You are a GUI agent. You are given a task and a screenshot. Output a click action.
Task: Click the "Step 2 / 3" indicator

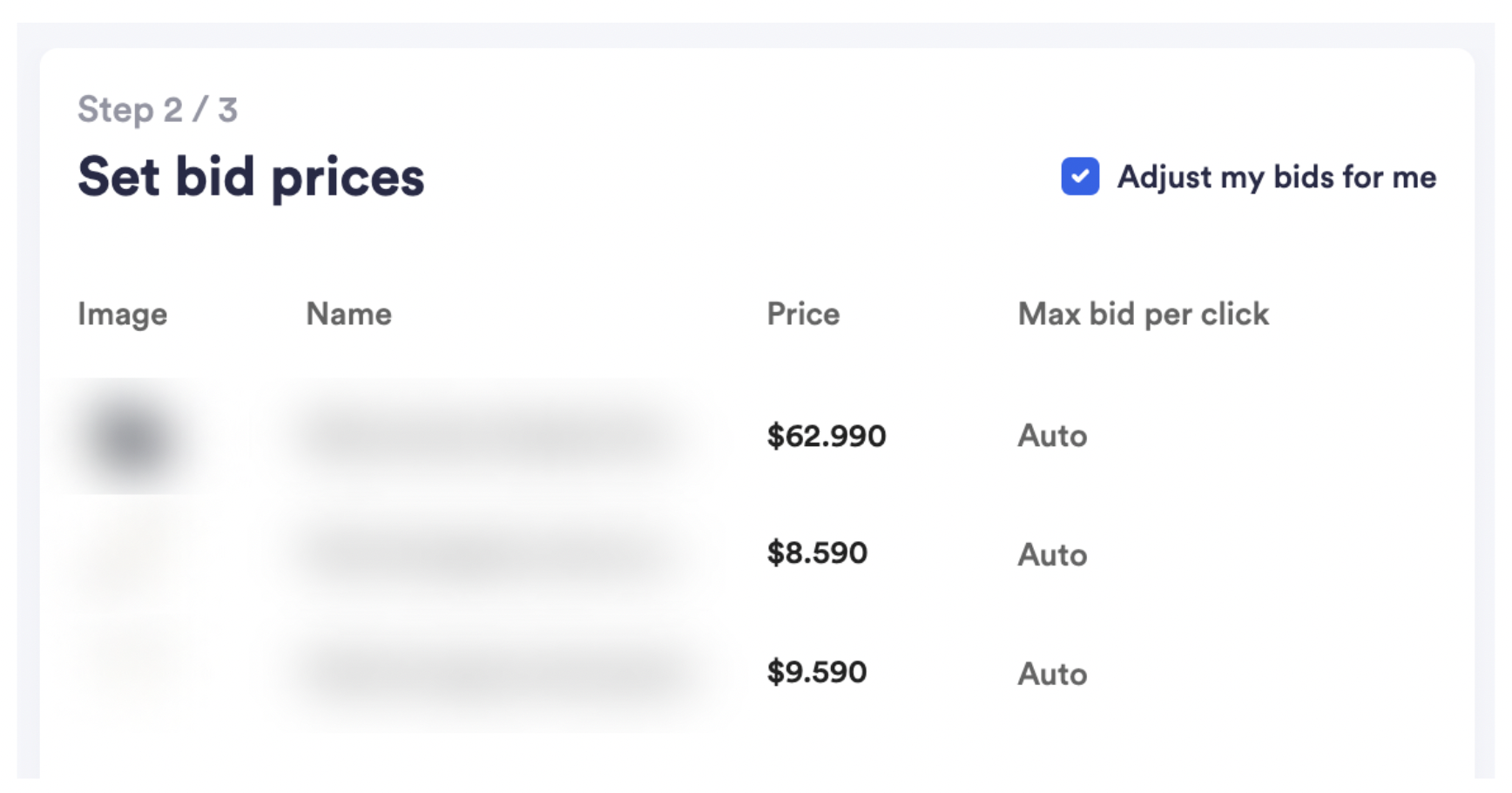[157, 110]
